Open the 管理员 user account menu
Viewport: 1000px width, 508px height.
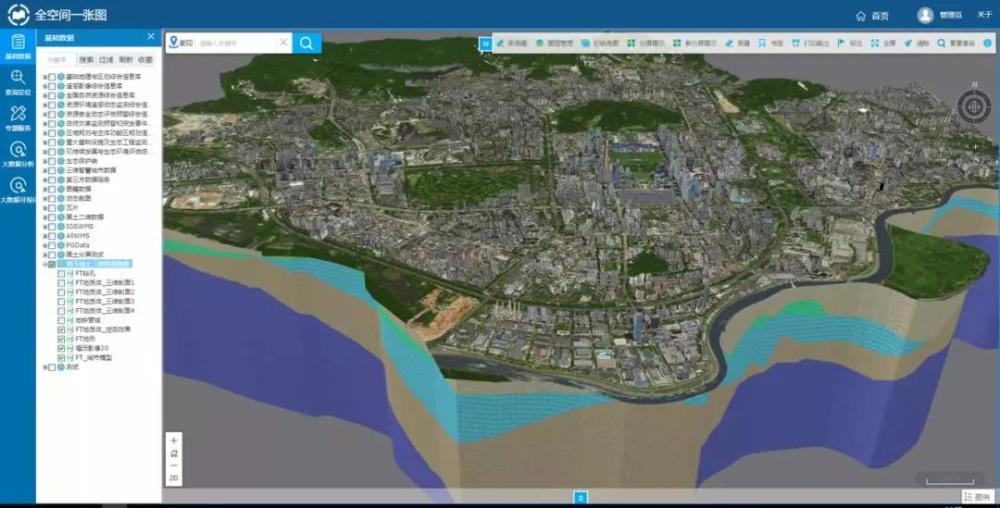coord(939,15)
